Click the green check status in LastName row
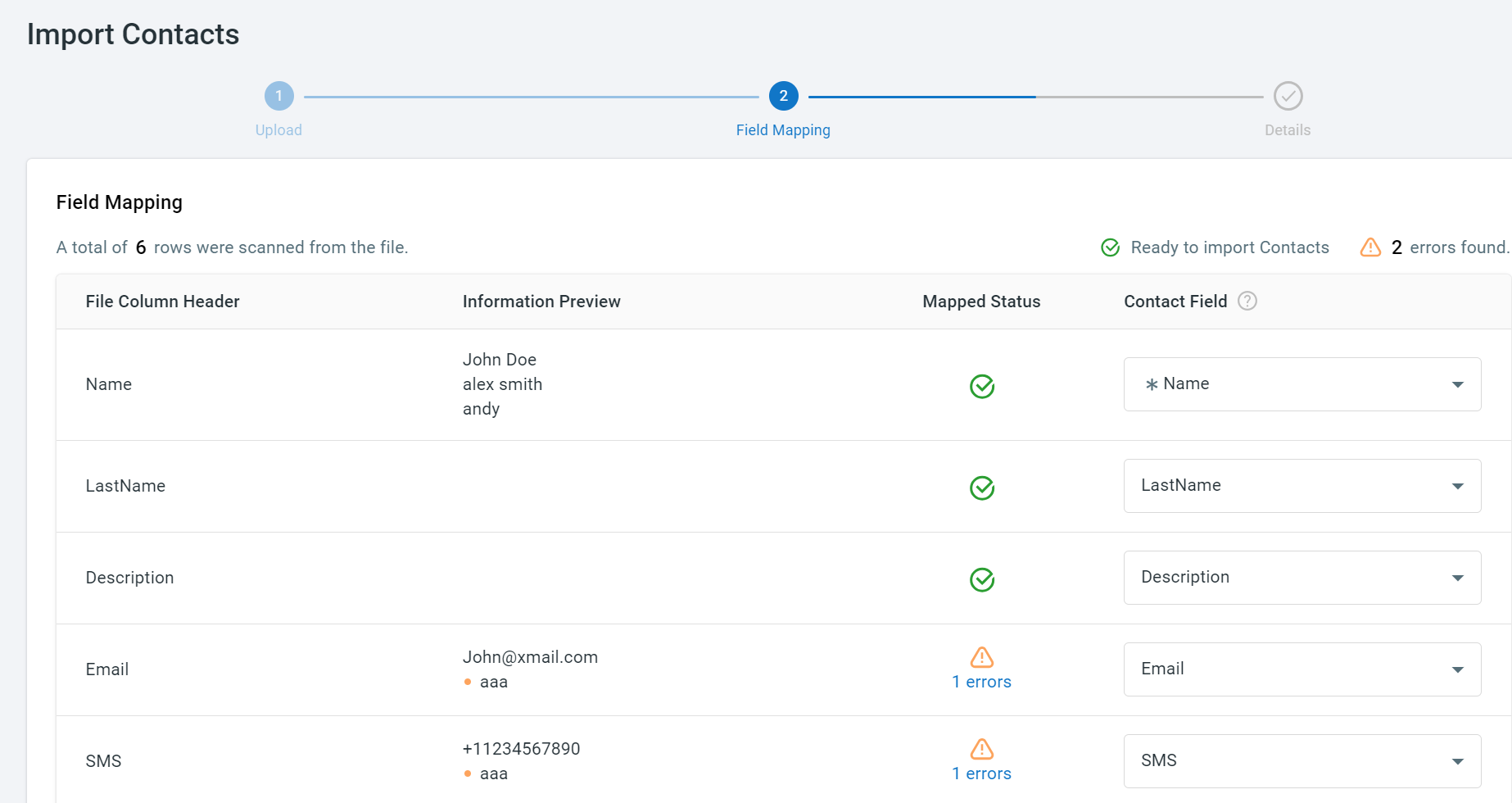Screen dimensions: 1512x803 (981, 488)
